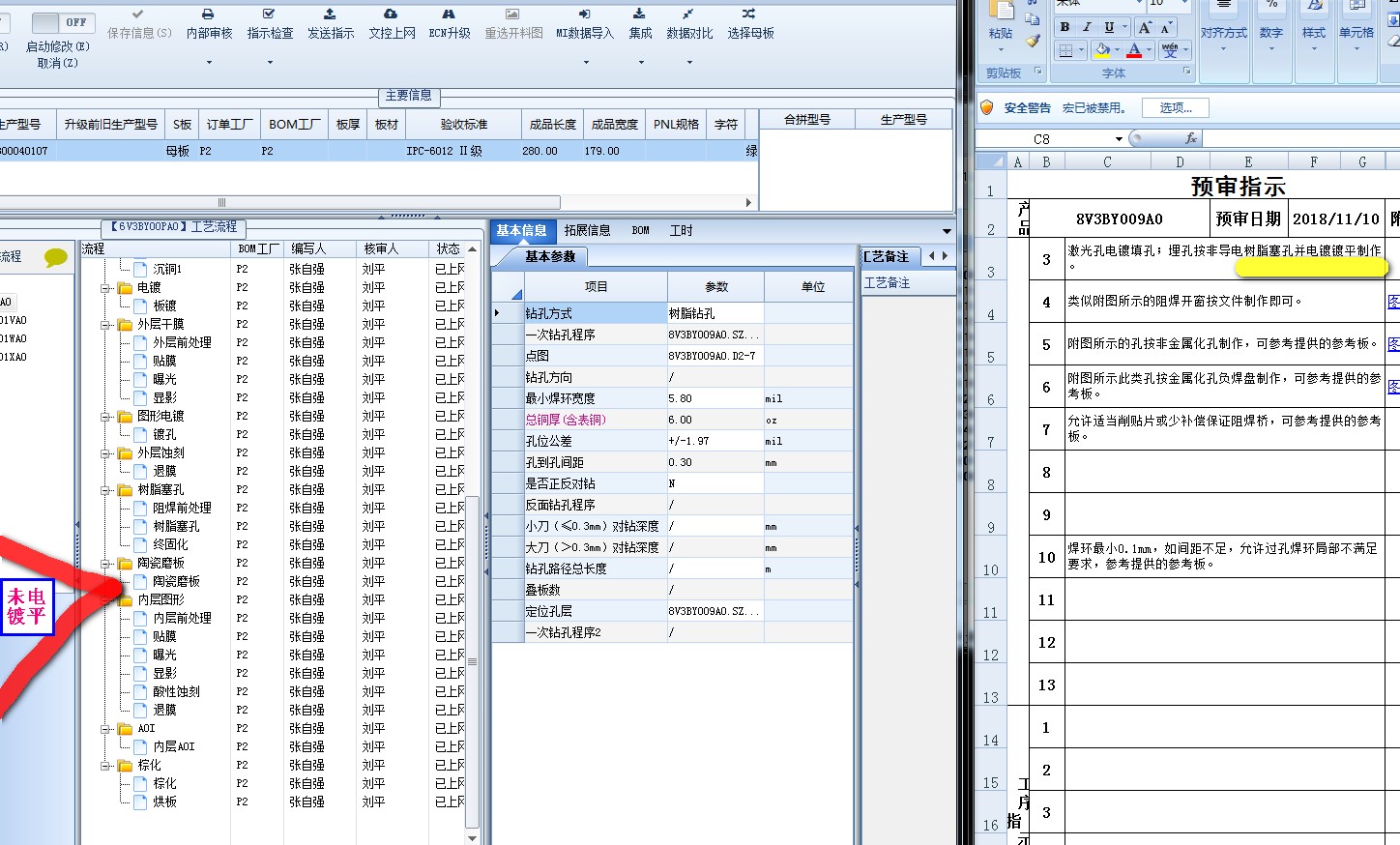
Task: Switch to the 工时 tab
Action: 681,230
